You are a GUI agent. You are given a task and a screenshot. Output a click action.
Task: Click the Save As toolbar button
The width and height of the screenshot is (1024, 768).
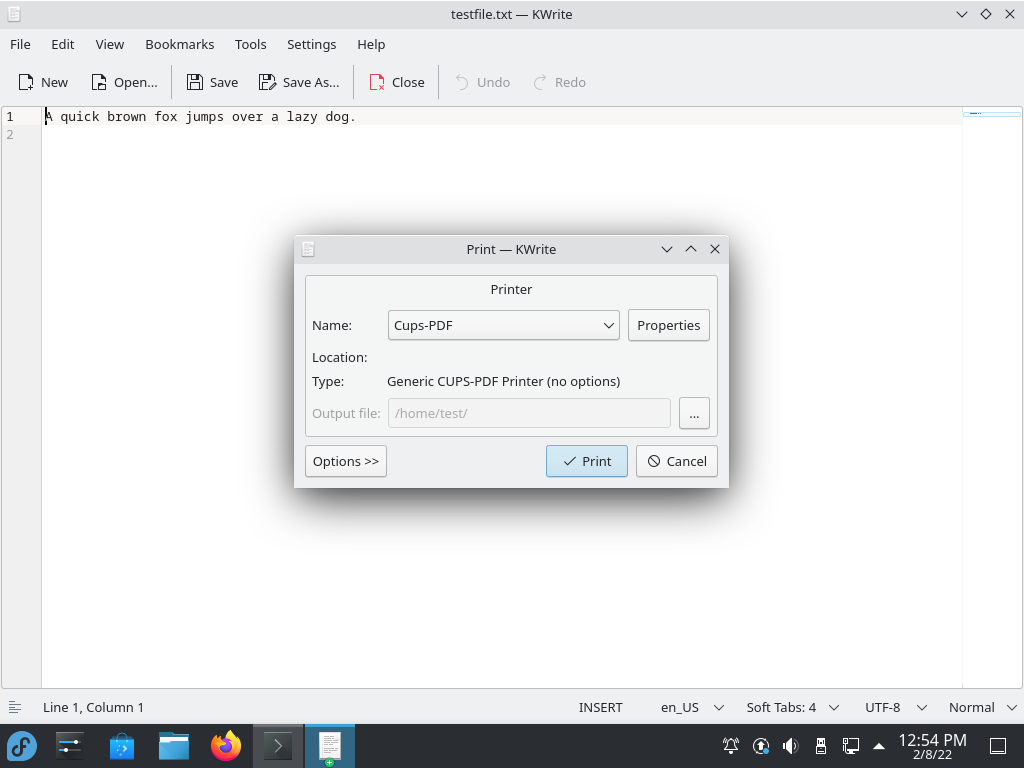(x=299, y=82)
